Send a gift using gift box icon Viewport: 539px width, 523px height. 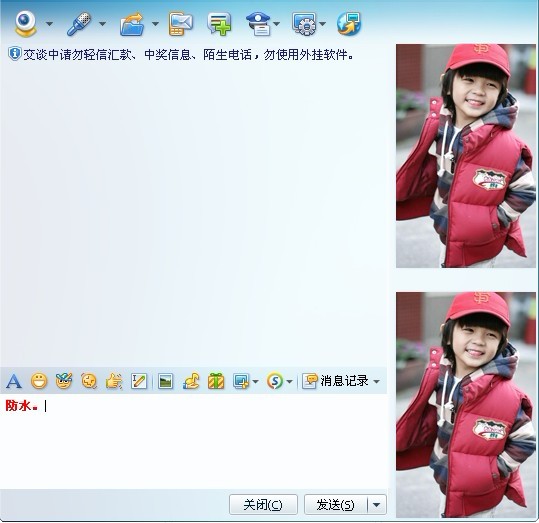(x=216, y=381)
